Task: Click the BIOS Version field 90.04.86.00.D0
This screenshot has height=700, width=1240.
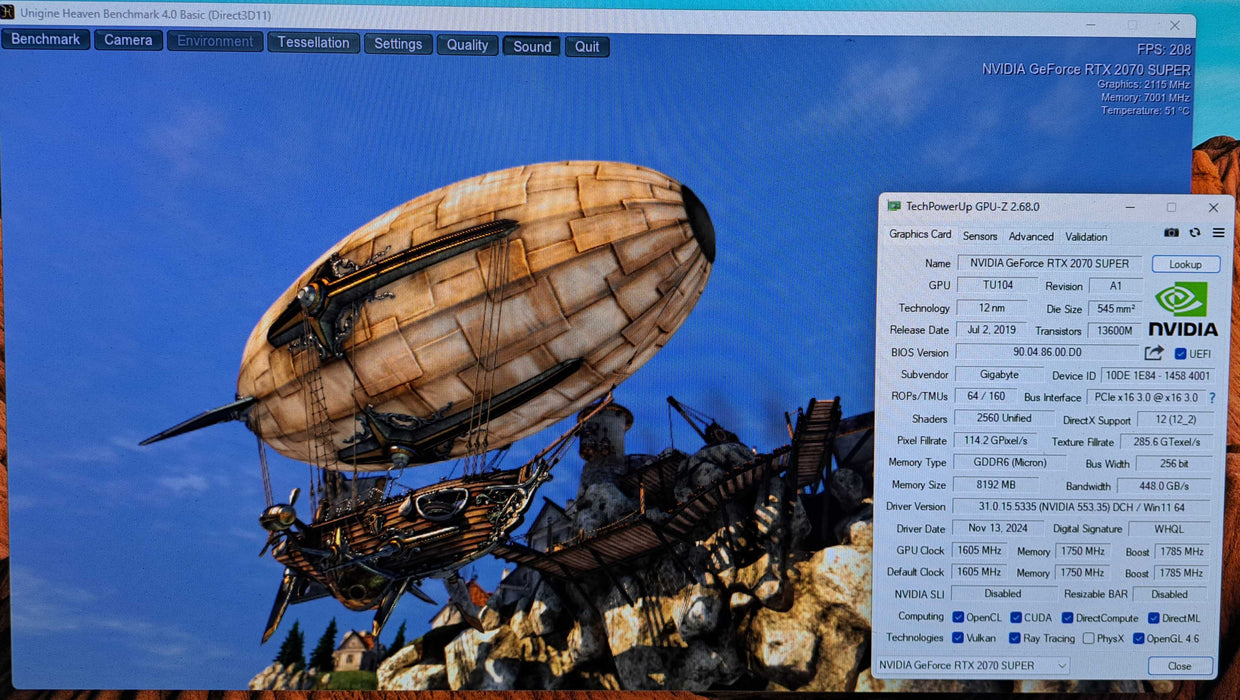Action: click(1047, 352)
